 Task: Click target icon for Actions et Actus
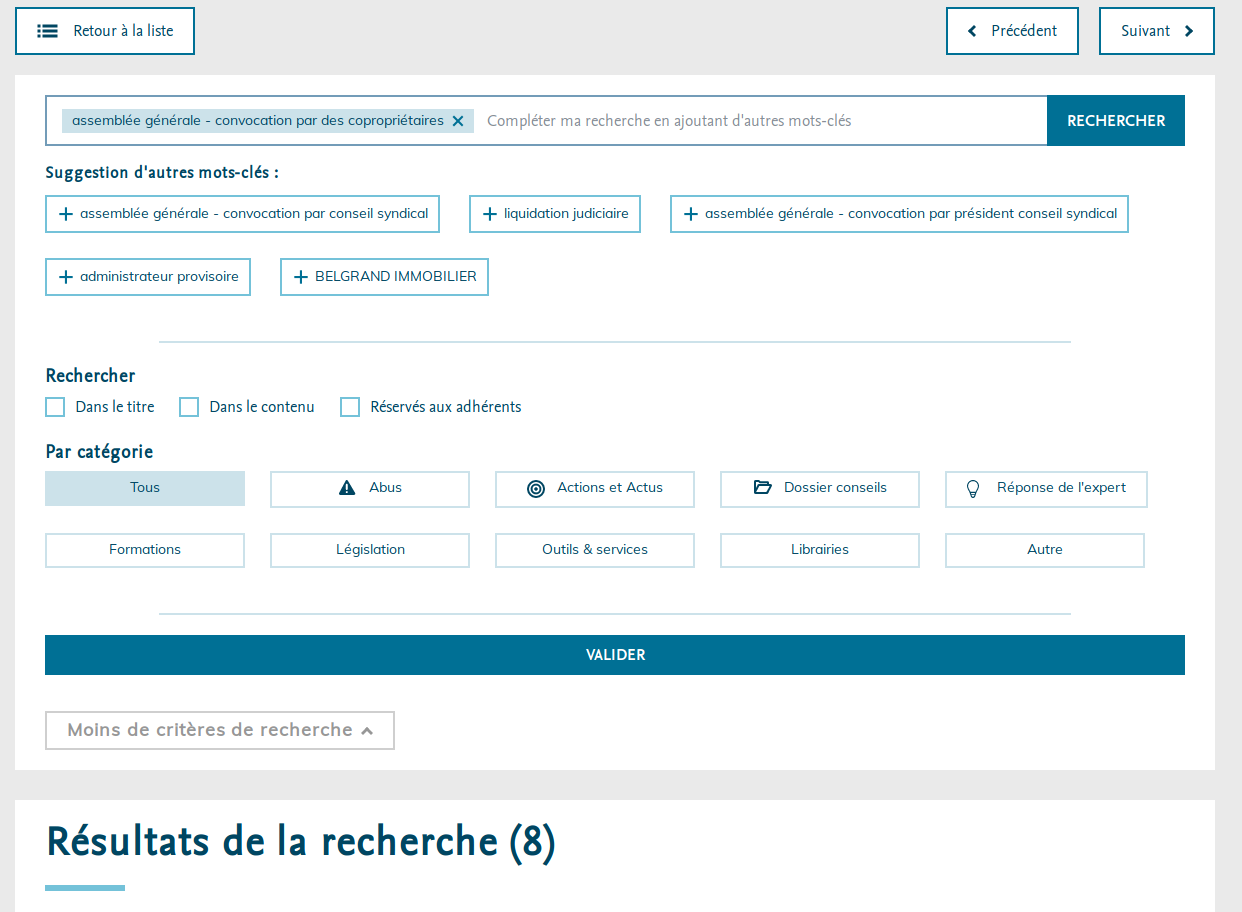click(536, 489)
